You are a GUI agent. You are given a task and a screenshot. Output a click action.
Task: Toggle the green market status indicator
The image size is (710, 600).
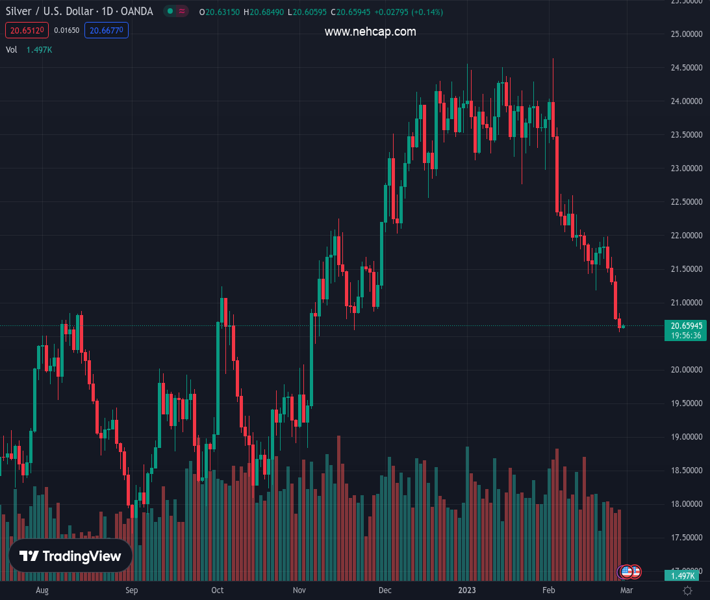pos(171,12)
